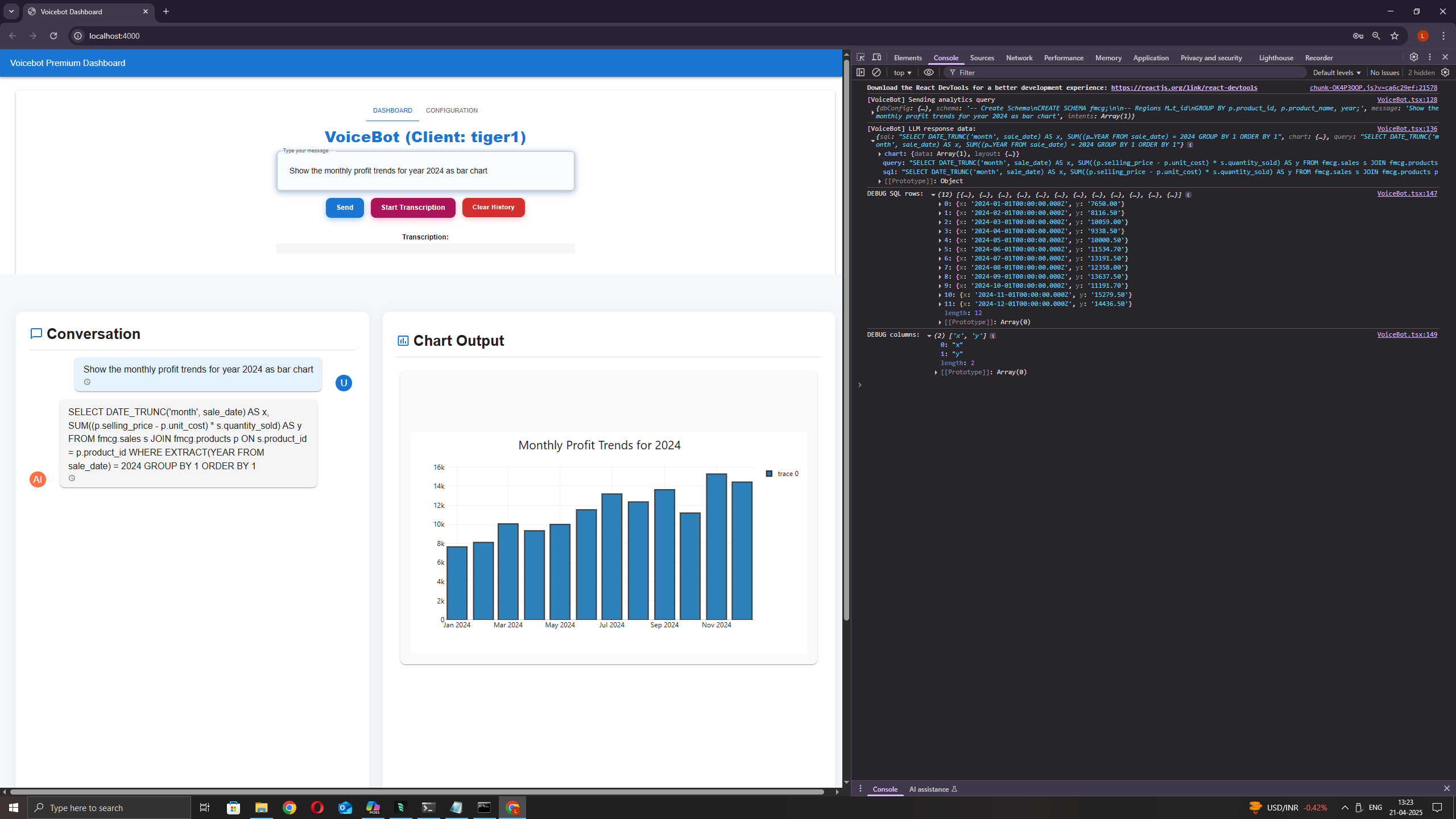Open the Default levels dropdown
The image size is (1456, 819).
1337,73
